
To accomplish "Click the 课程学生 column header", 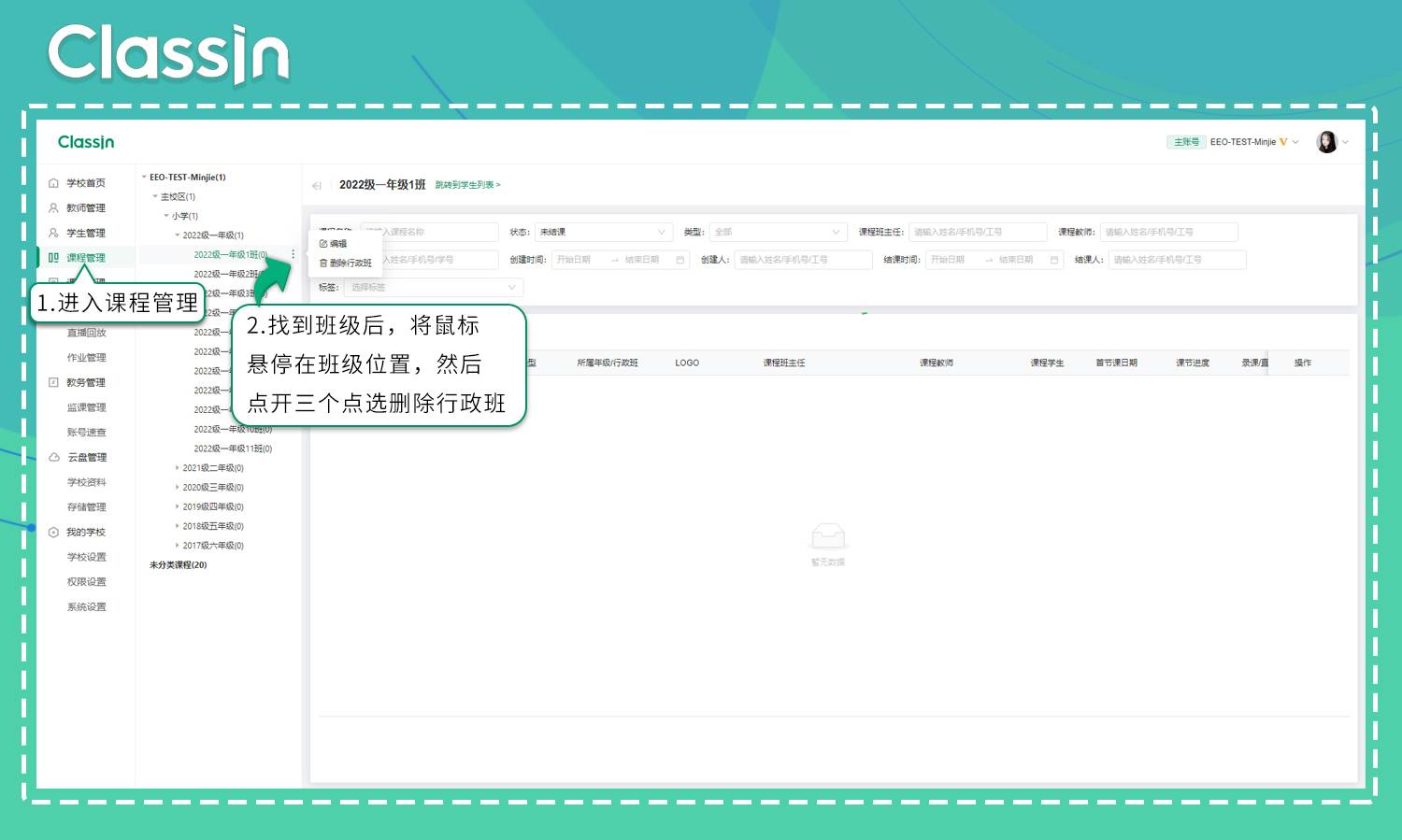I will [1047, 363].
